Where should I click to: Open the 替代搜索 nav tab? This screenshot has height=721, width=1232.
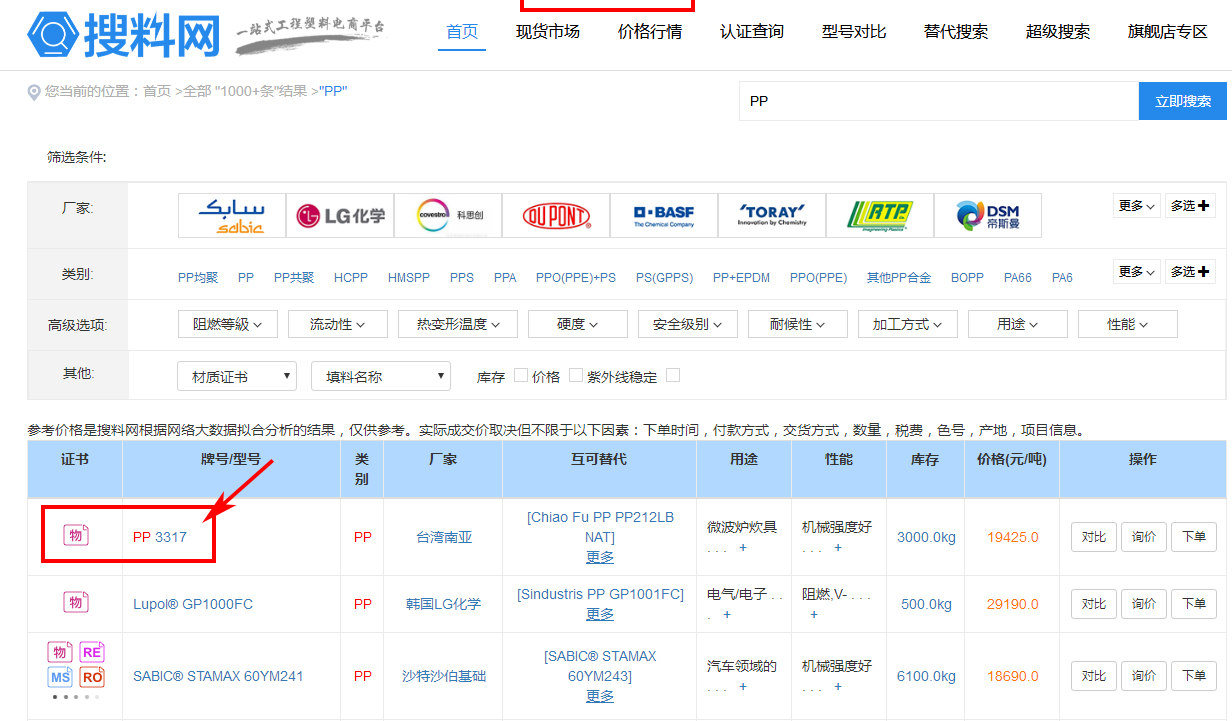point(956,31)
